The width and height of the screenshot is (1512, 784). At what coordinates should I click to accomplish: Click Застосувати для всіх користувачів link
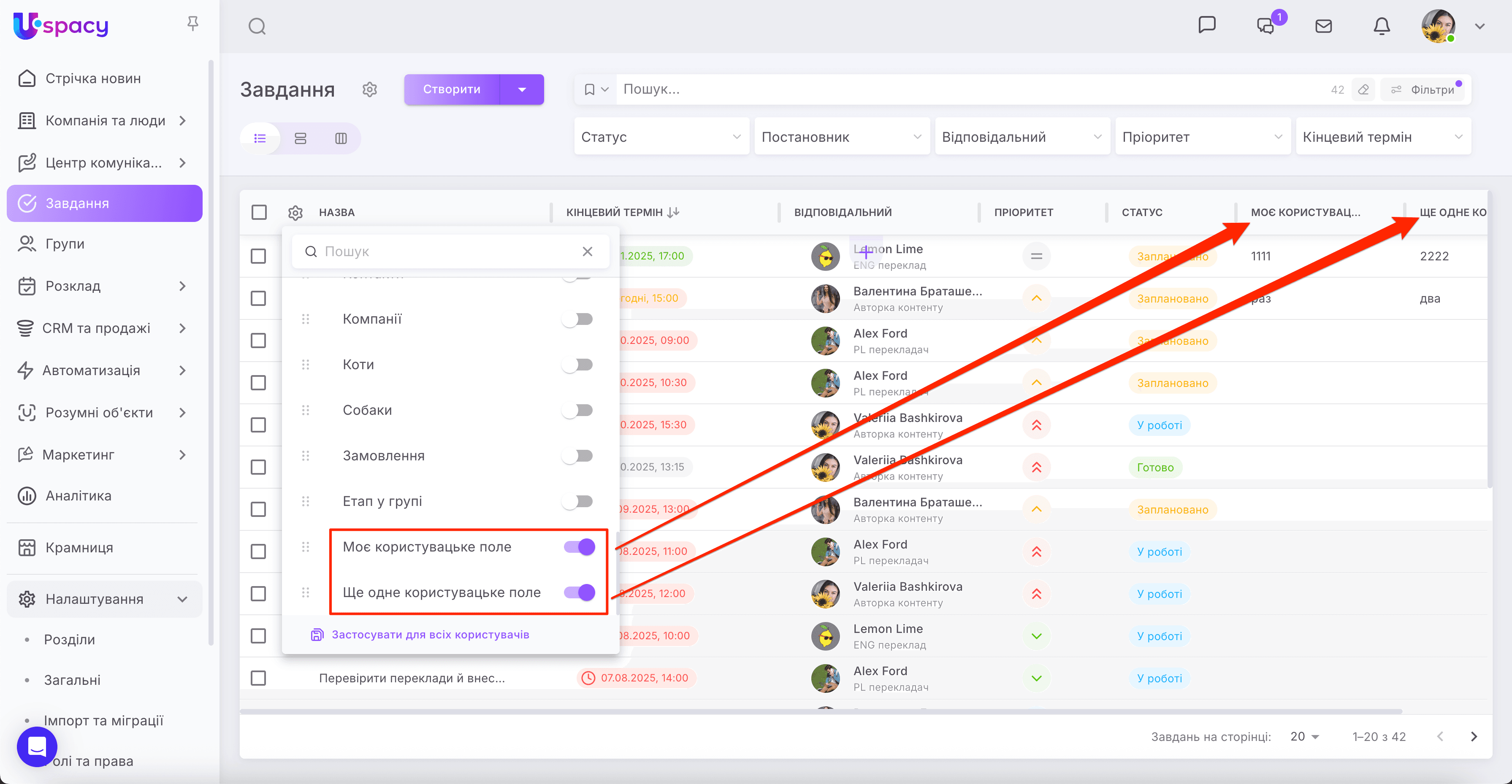tap(430, 634)
